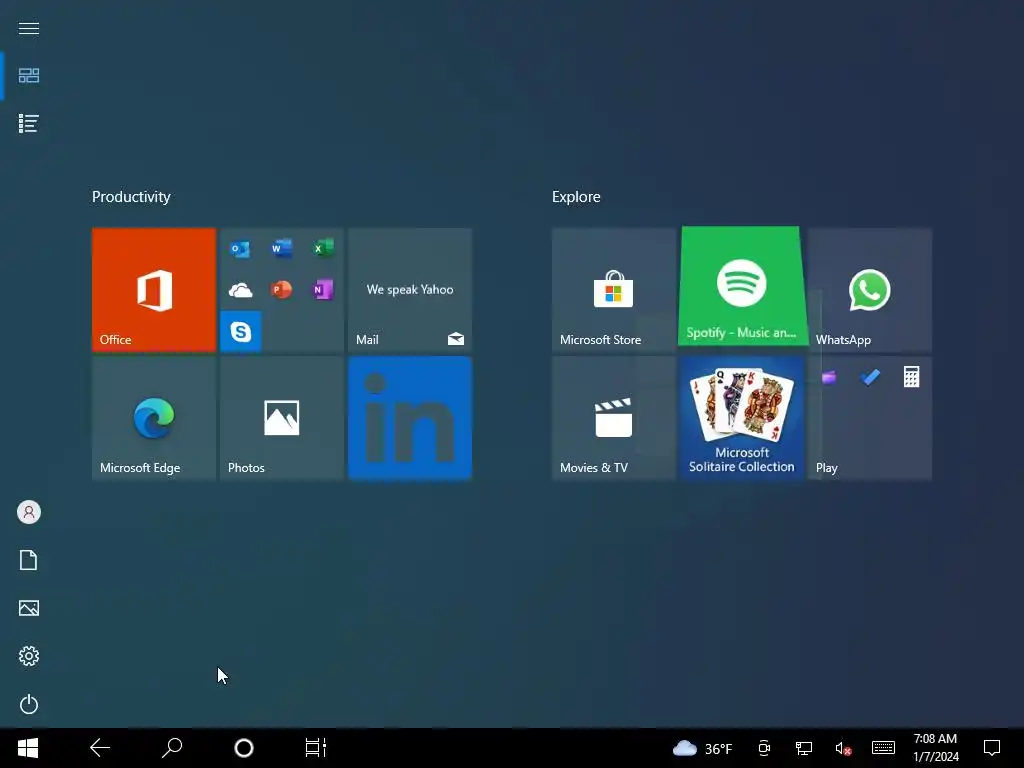Open the Office tile

pyautogui.click(x=153, y=289)
